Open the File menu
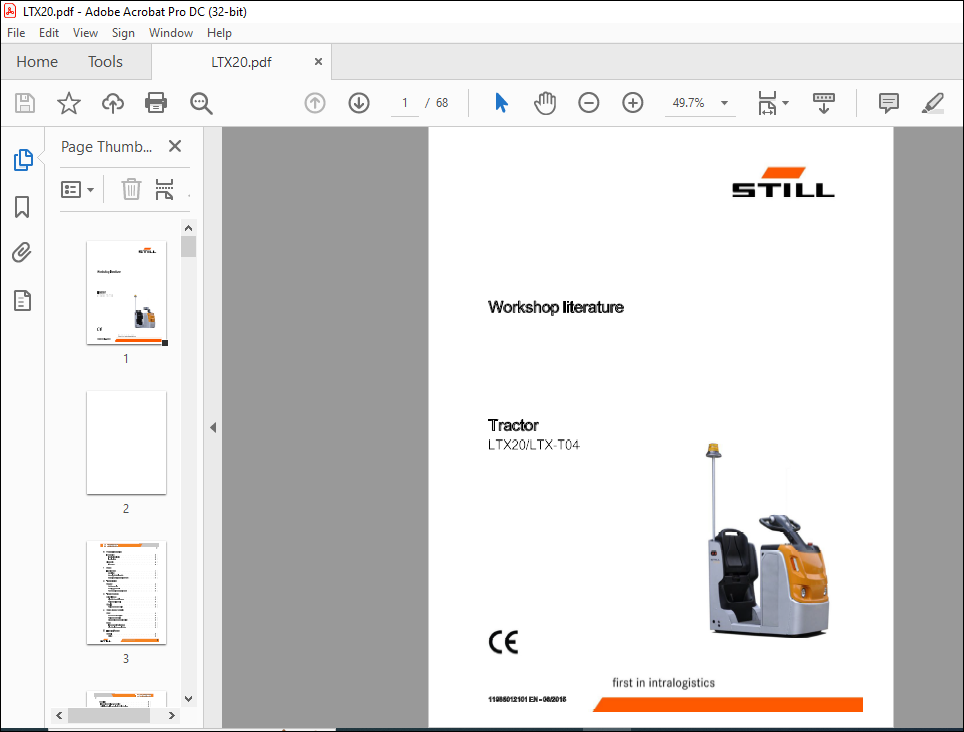This screenshot has height=732, width=964. 16,33
